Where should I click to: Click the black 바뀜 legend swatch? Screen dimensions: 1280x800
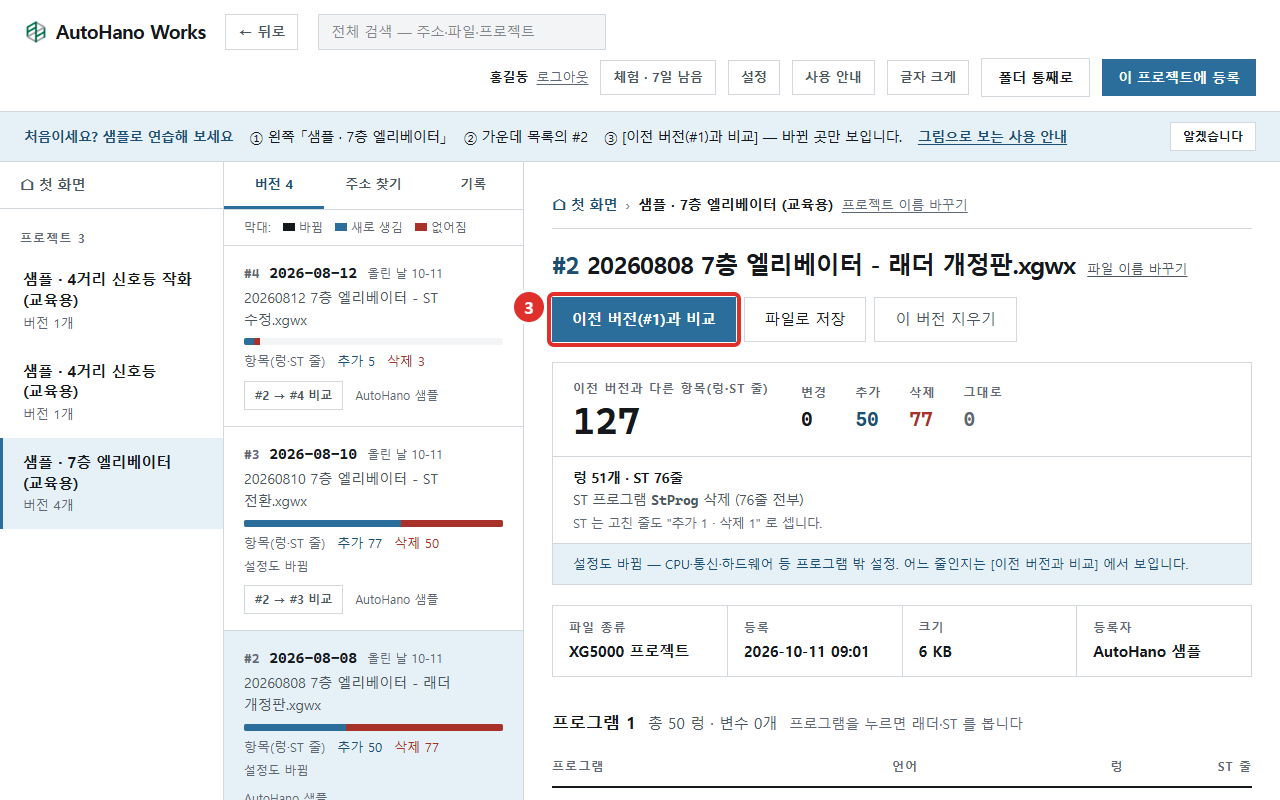coord(289,228)
